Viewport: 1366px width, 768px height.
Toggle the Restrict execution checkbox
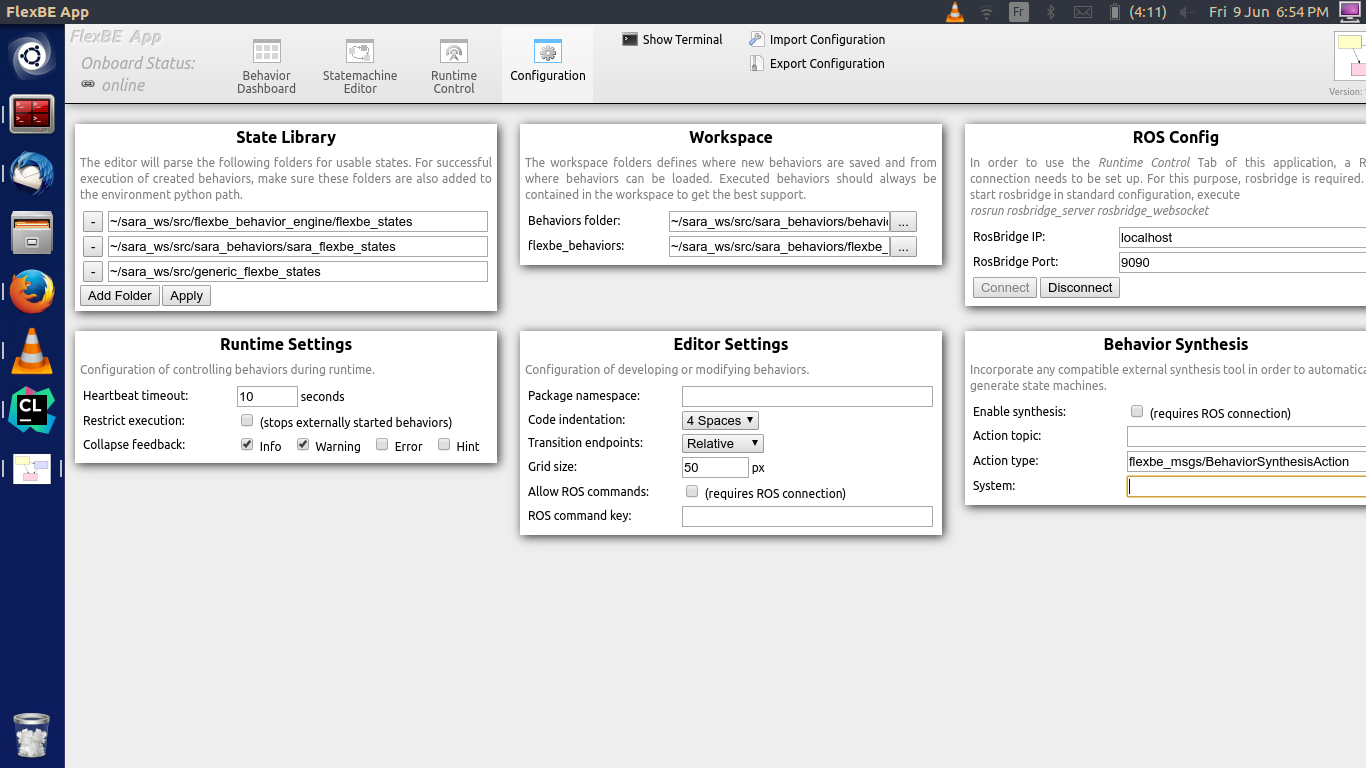pyautogui.click(x=247, y=421)
